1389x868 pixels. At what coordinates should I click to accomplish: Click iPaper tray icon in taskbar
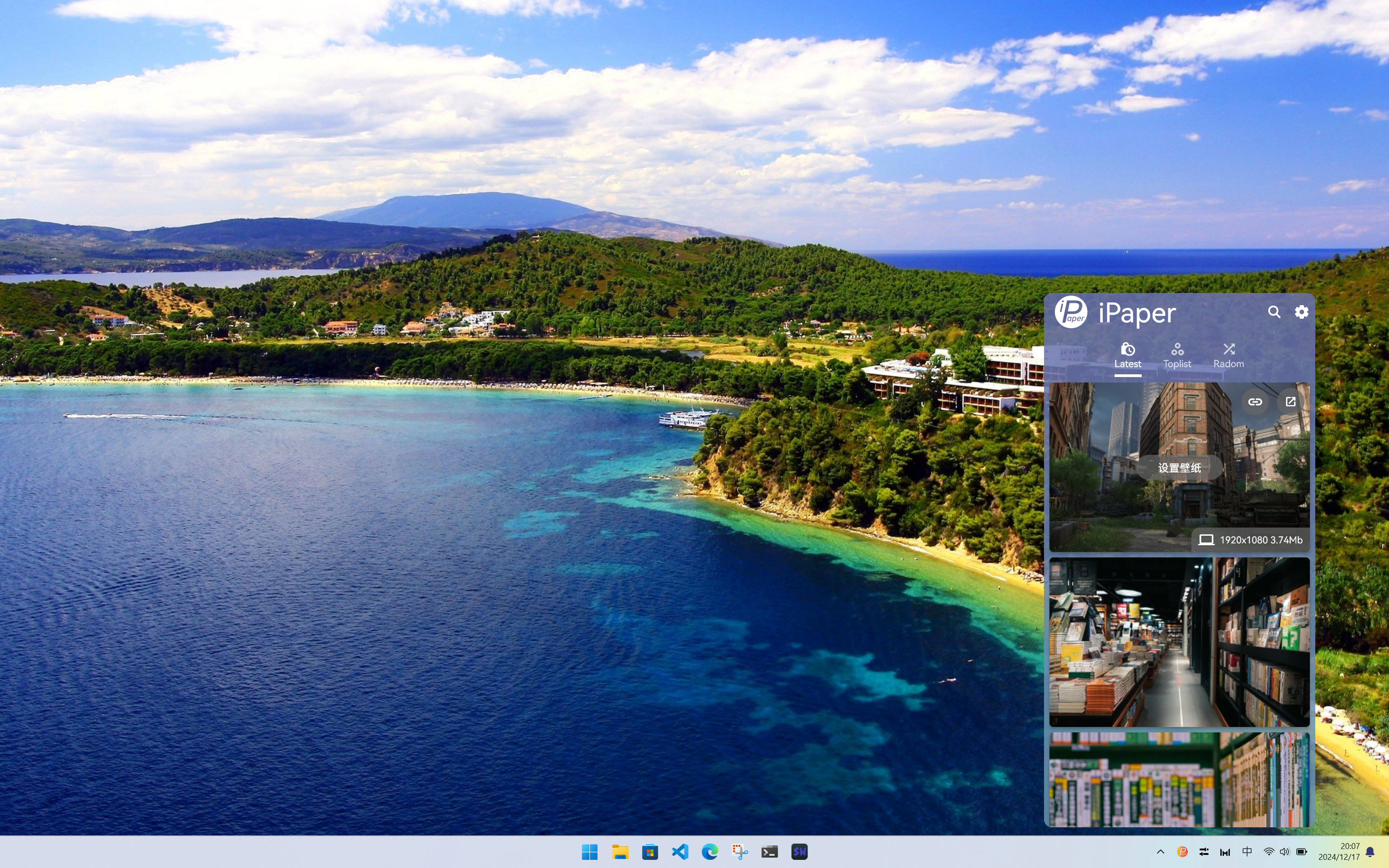[x=1182, y=851]
